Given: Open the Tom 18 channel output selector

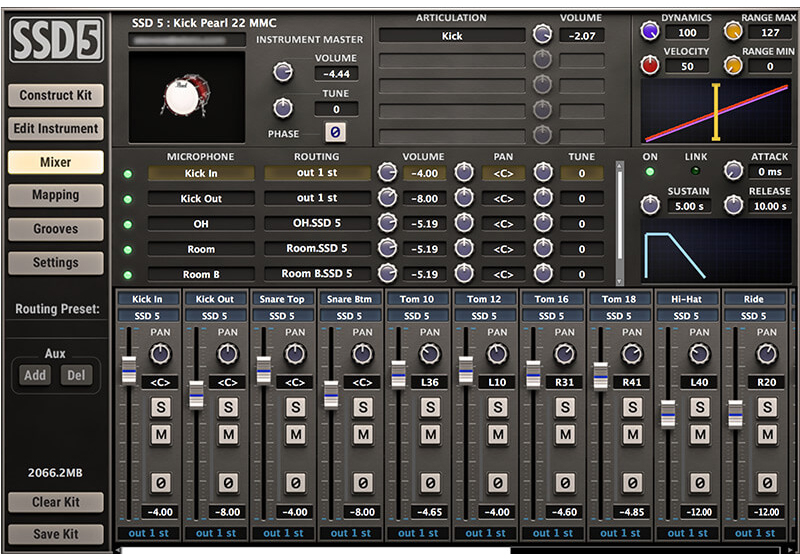Looking at the screenshot, I should pyautogui.click(x=619, y=533).
